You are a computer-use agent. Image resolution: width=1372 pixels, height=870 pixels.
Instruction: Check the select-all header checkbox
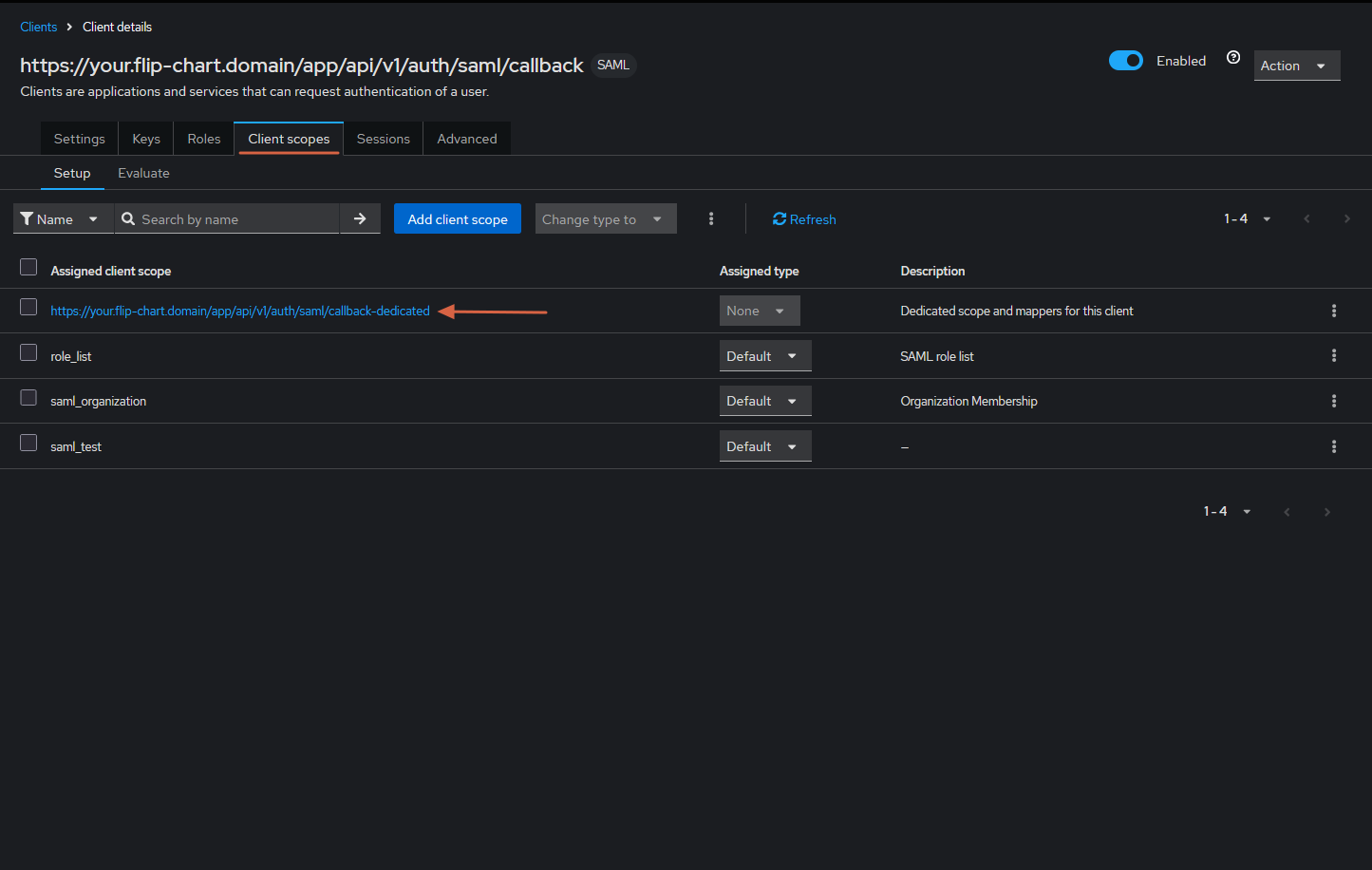pyautogui.click(x=28, y=267)
